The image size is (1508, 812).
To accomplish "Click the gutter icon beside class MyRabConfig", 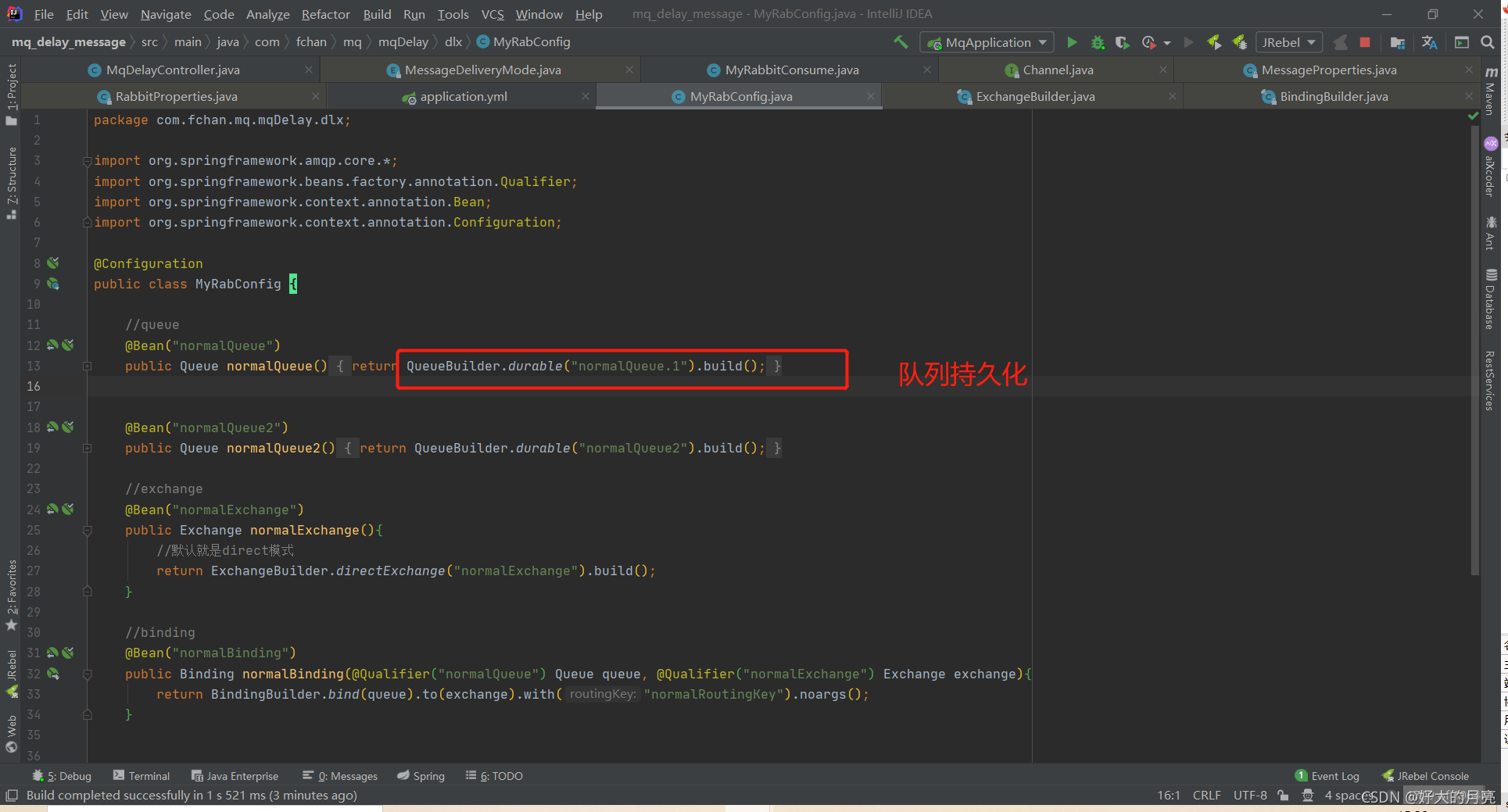I will coord(53,283).
